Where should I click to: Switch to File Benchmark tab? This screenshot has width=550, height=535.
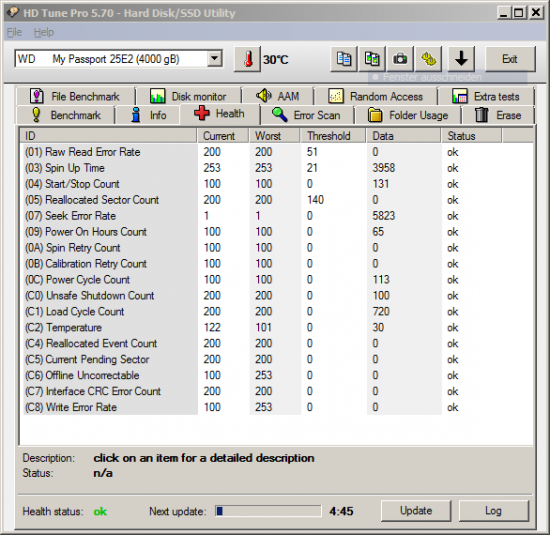(x=75, y=96)
